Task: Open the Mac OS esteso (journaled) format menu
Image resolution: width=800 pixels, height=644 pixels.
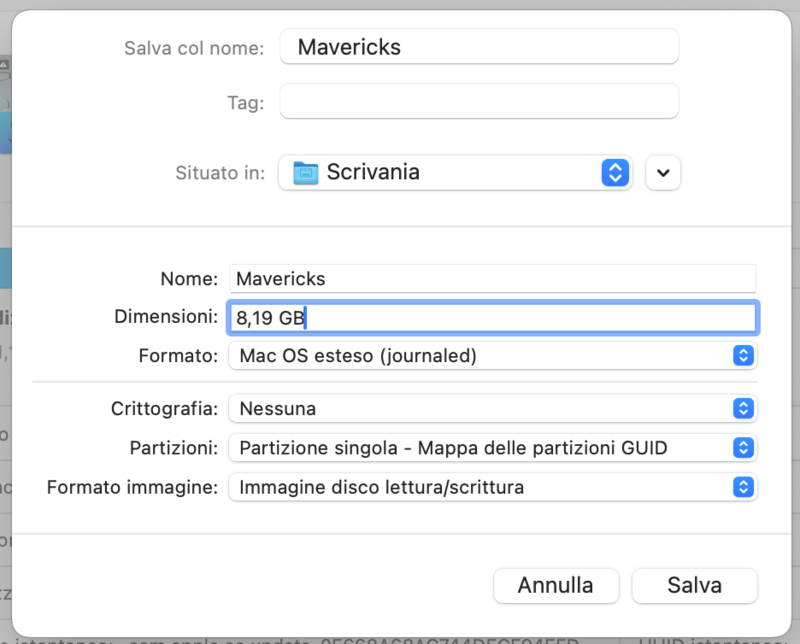Action: coord(480,355)
